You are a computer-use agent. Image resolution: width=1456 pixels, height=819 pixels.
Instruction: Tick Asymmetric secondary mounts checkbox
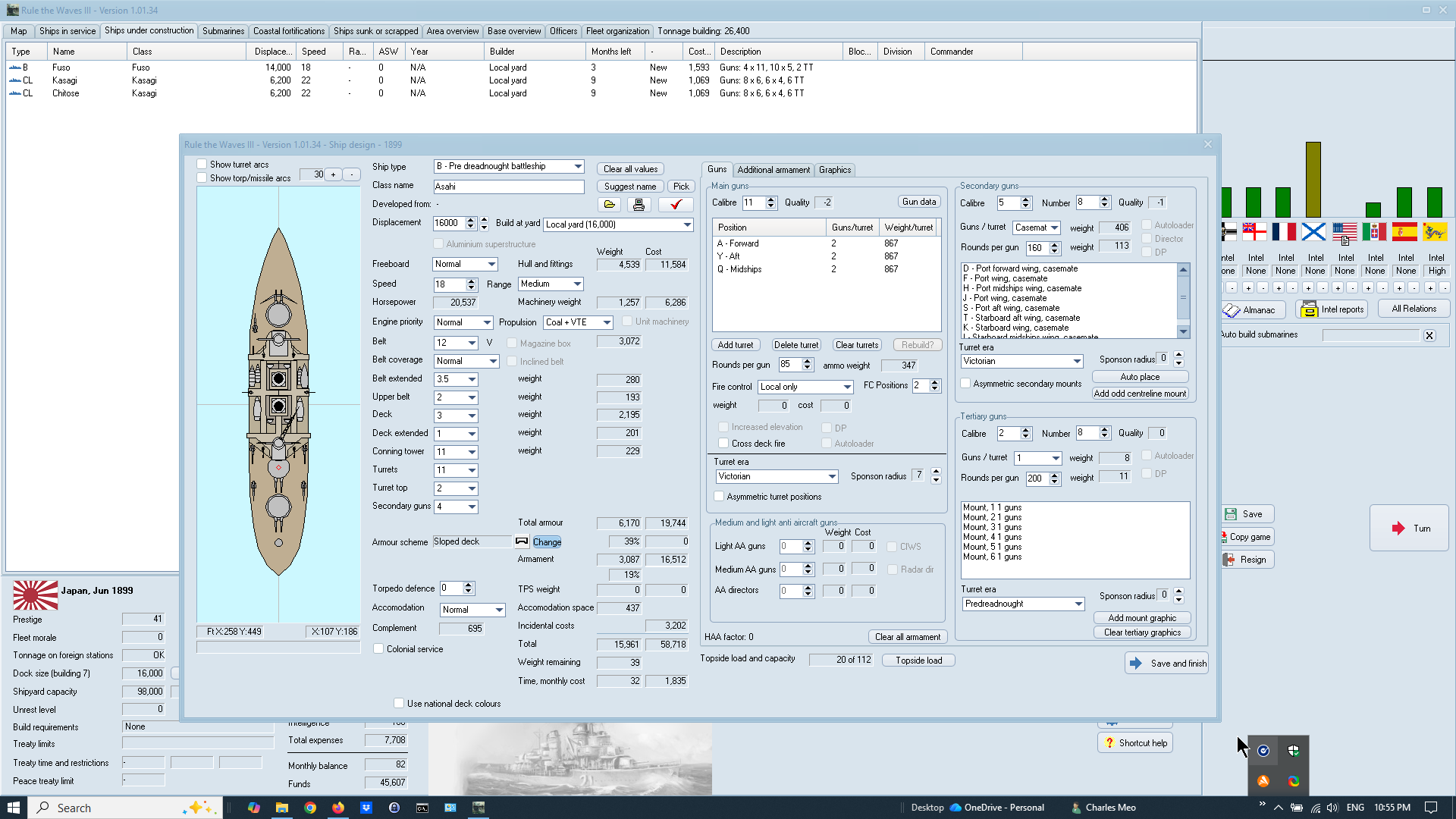tap(965, 384)
